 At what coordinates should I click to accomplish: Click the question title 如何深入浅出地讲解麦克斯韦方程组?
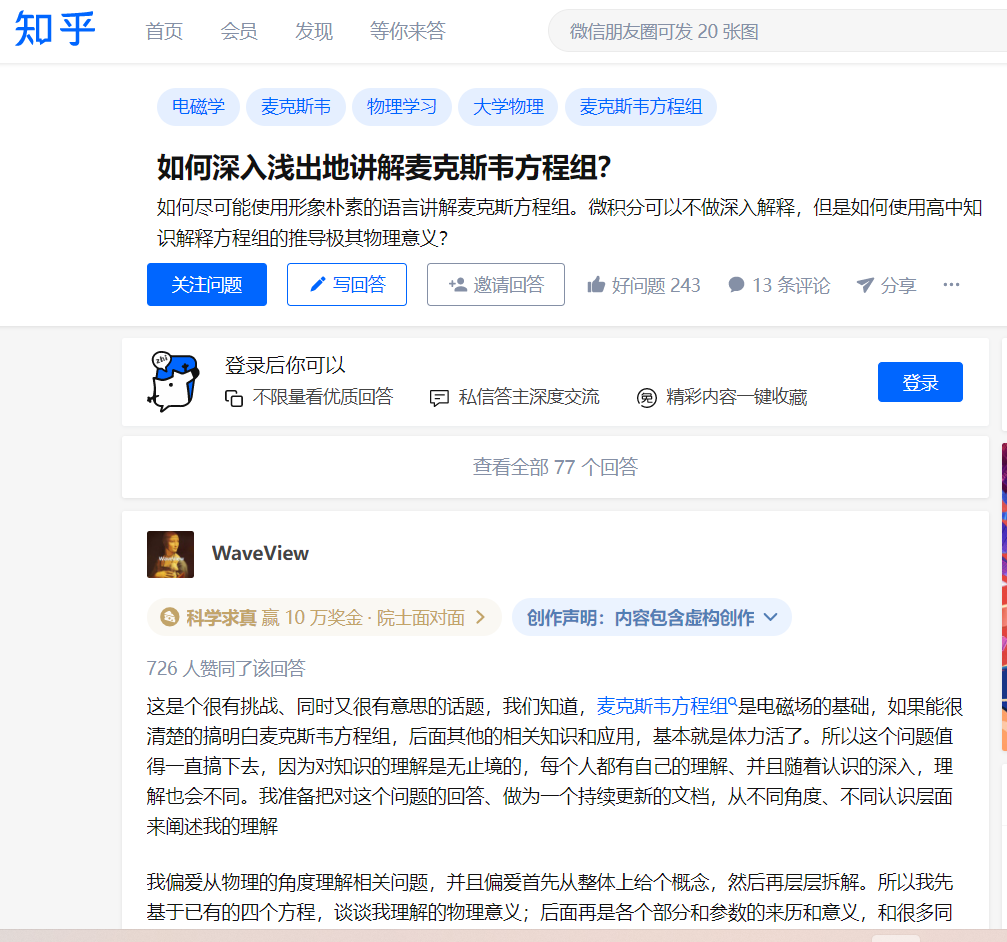point(384,168)
